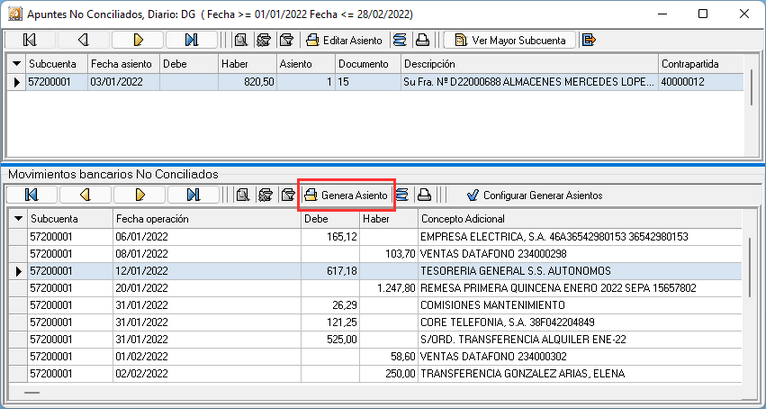Go to last bank movement record

(x=193, y=195)
